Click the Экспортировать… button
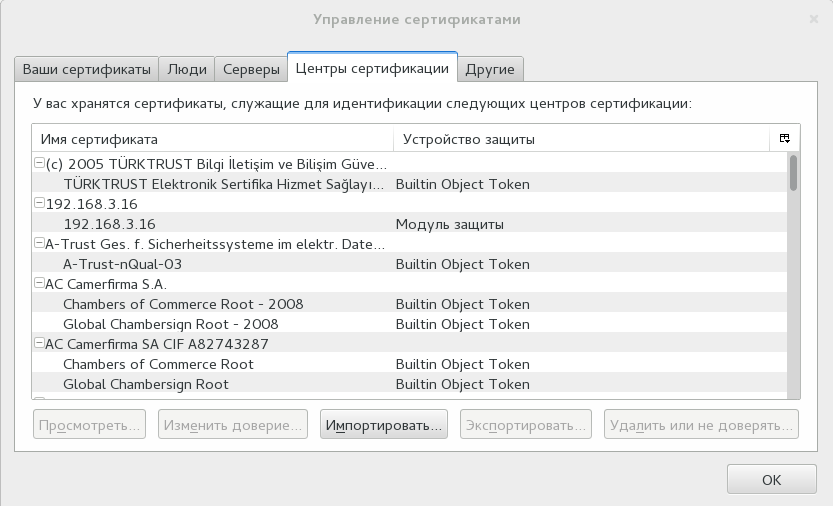The width and height of the screenshot is (833, 506). click(526, 425)
